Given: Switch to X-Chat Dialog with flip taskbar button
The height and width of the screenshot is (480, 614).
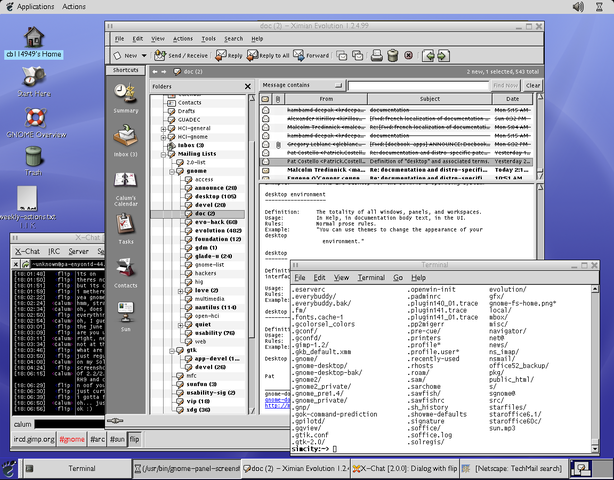Looking at the screenshot, I should click(405, 468).
